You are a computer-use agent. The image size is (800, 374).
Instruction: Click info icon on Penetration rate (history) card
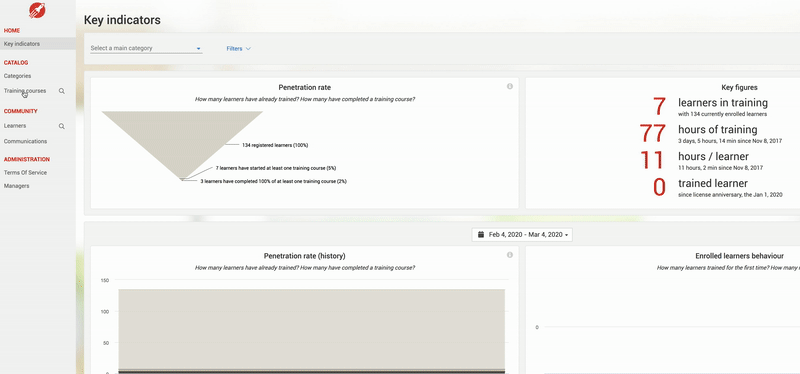click(510, 255)
